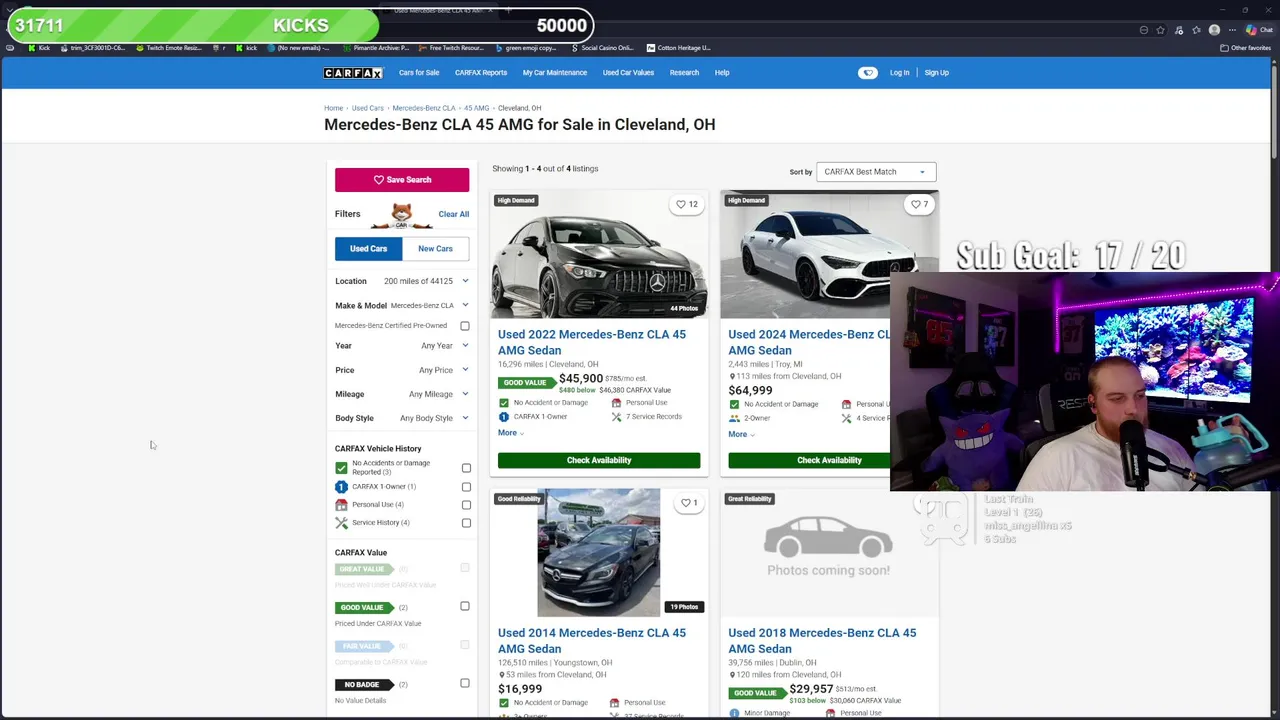Expand the Body Style filter
Viewport: 1280px width, 720px height.
(402, 418)
